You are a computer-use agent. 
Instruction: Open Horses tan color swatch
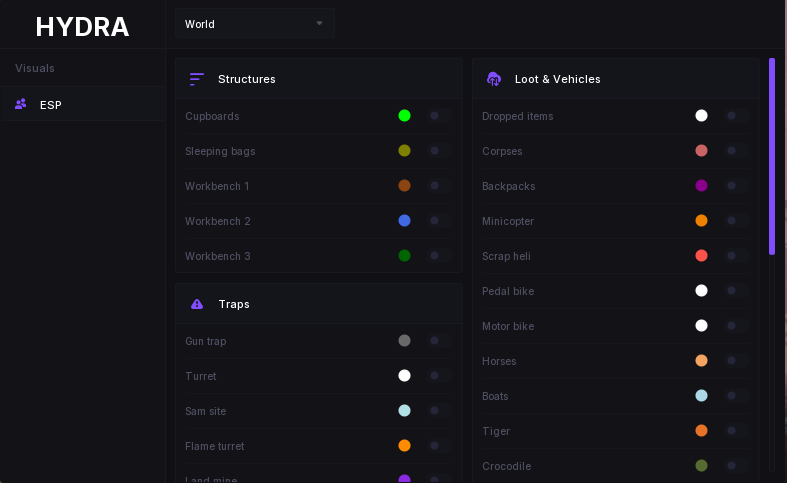click(x=702, y=360)
